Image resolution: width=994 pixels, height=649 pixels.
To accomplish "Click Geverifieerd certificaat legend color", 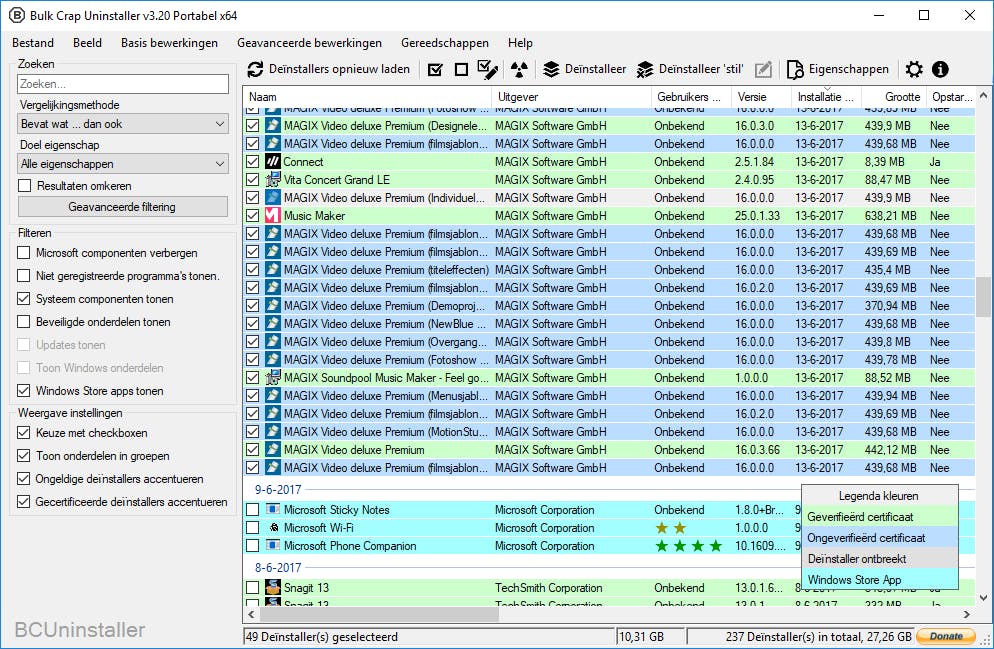I will tap(880, 517).
